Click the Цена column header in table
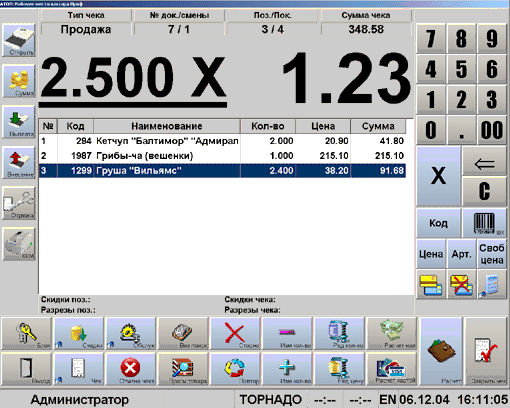The height and width of the screenshot is (408, 510). 323,126
